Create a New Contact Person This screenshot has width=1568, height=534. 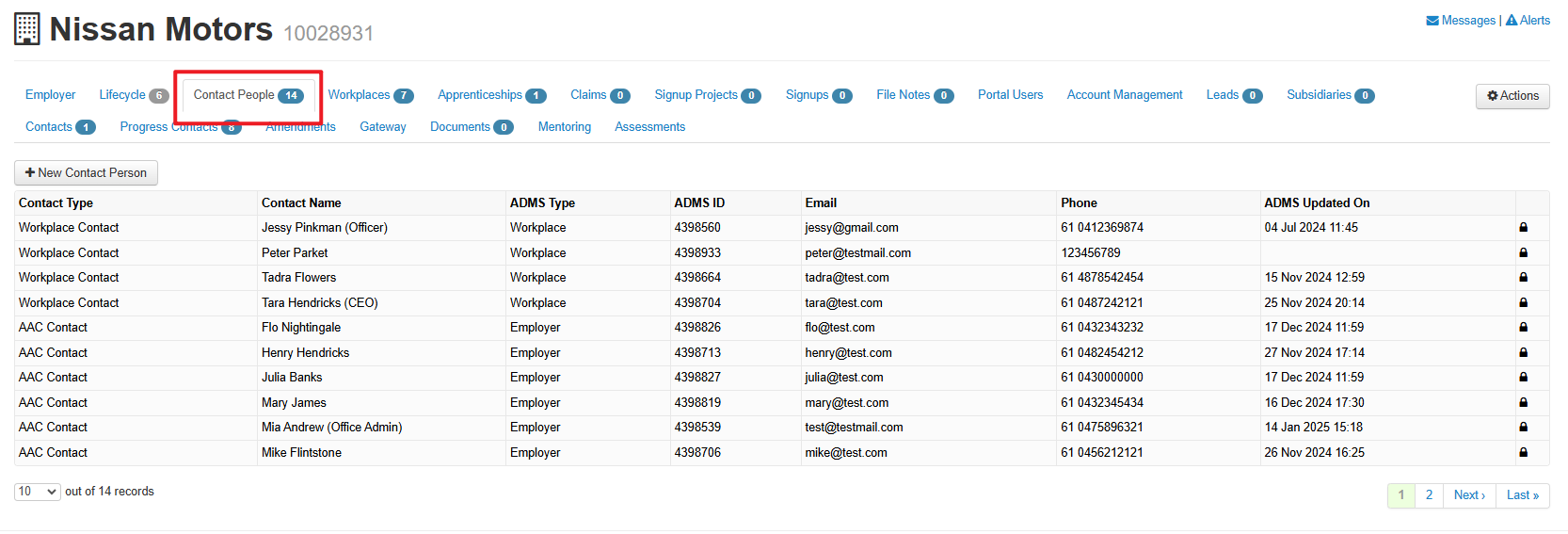(x=86, y=172)
